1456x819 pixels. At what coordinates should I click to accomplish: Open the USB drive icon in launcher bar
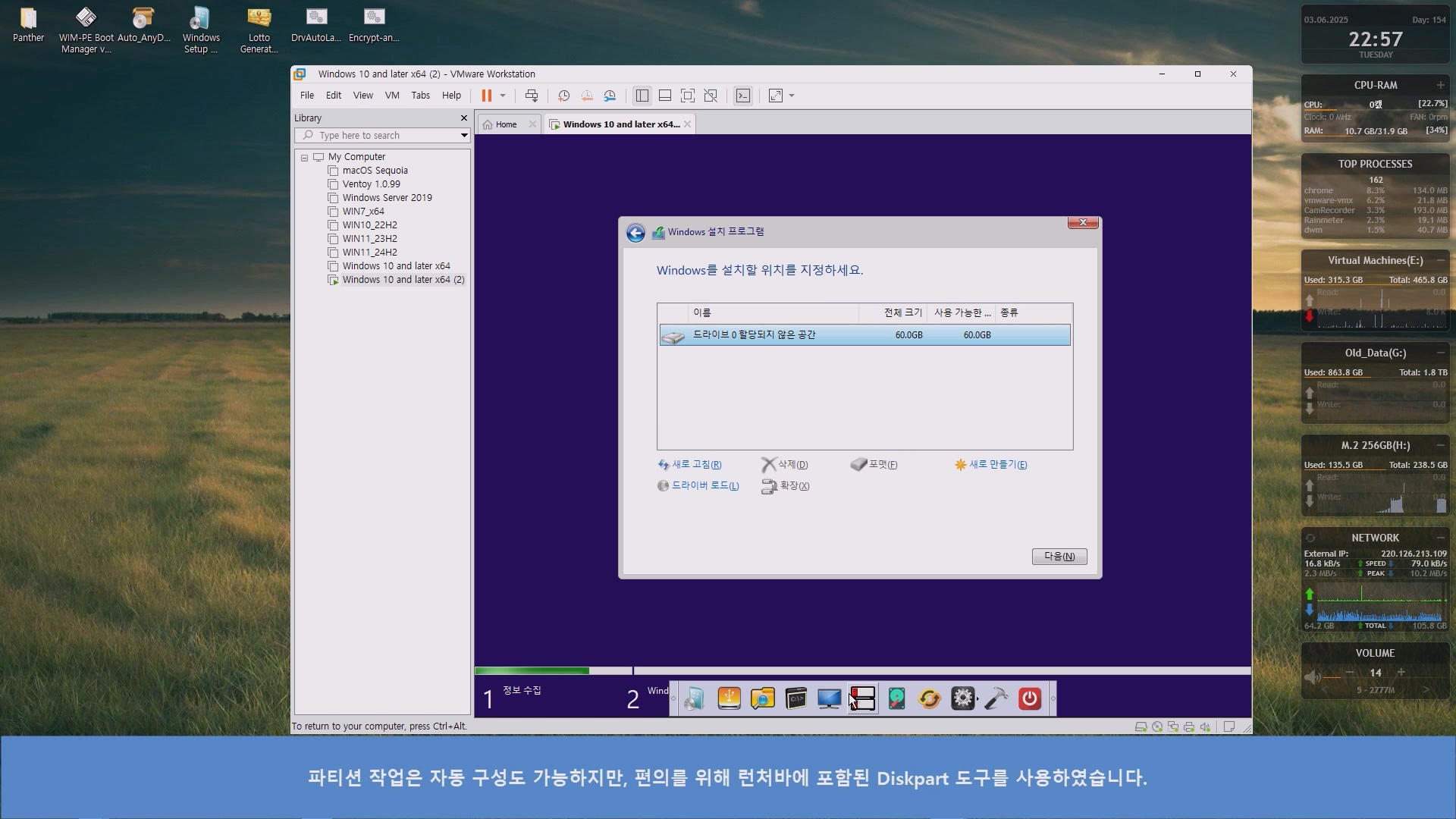pos(729,698)
